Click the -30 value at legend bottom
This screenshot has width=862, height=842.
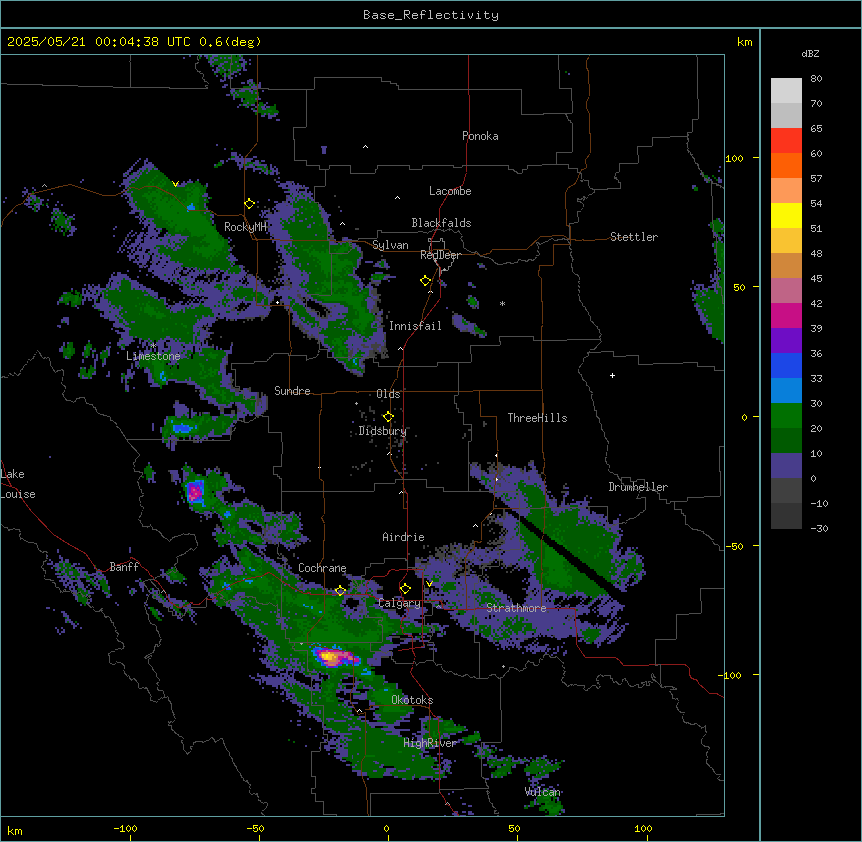819,528
